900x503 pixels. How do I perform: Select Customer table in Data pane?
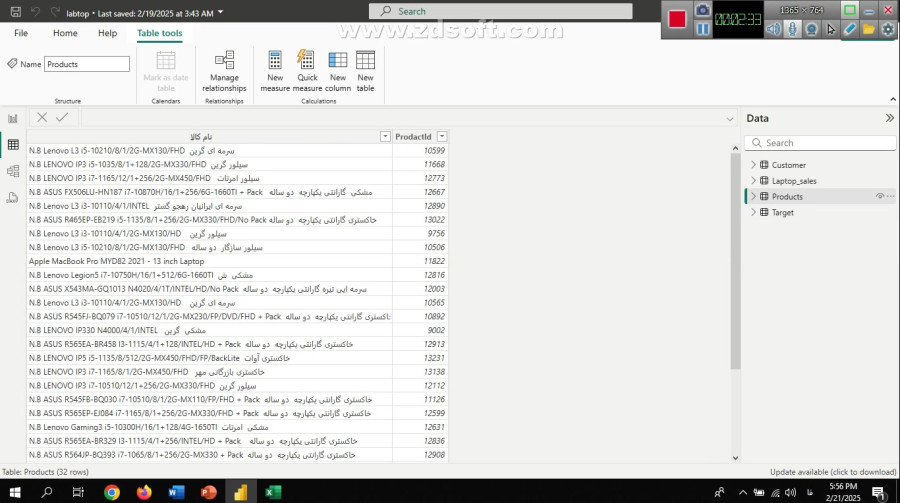click(x=789, y=165)
